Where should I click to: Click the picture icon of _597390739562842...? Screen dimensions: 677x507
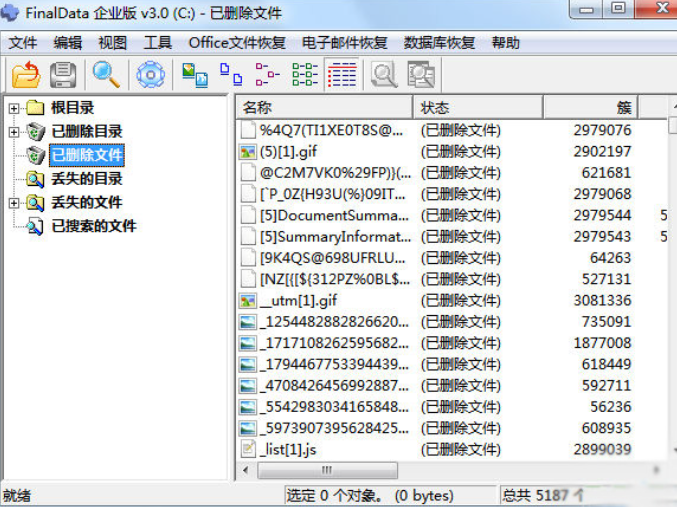point(248,428)
